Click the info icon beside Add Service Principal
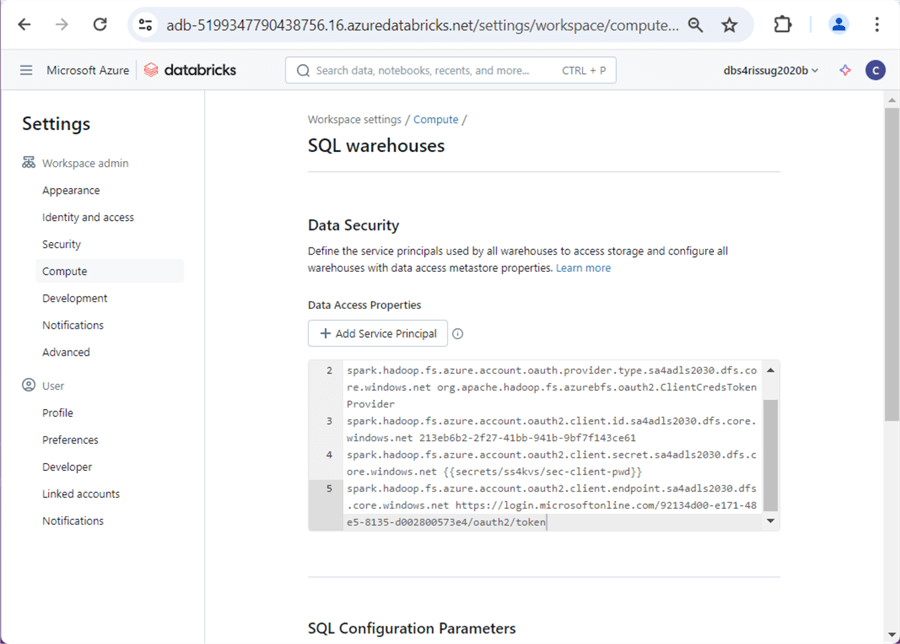The image size is (900, 644). pyautogui.click(x=458, y=334)
